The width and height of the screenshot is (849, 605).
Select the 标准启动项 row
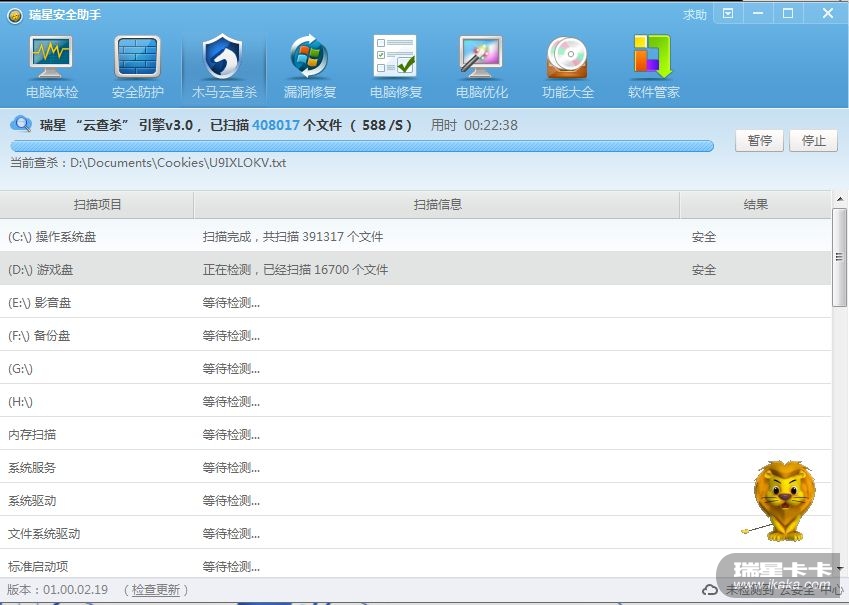click(x=415, y=564)
